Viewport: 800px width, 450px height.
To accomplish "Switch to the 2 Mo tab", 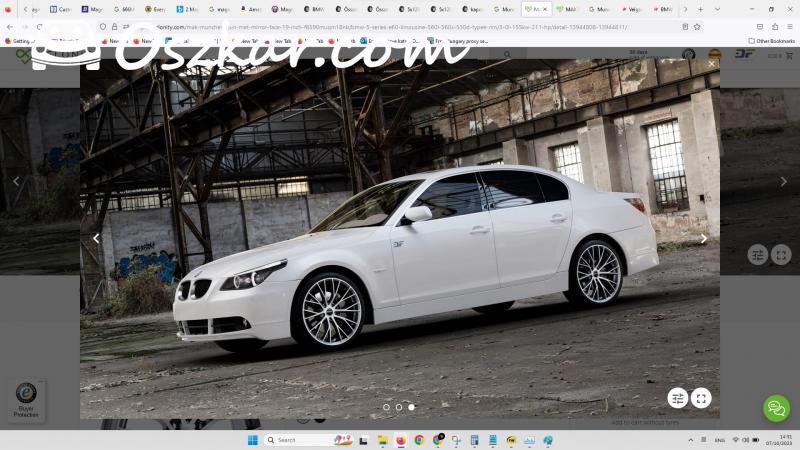I will coord(187,9).
